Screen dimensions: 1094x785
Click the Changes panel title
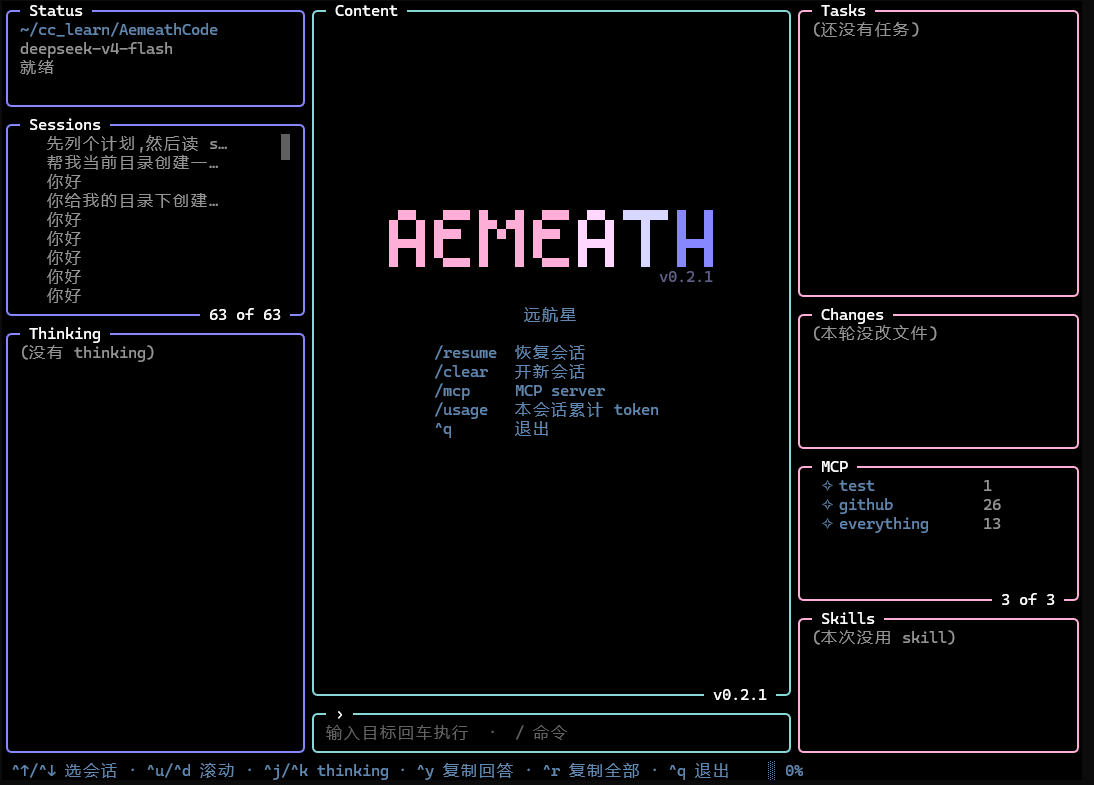click(x=852, y=315)
